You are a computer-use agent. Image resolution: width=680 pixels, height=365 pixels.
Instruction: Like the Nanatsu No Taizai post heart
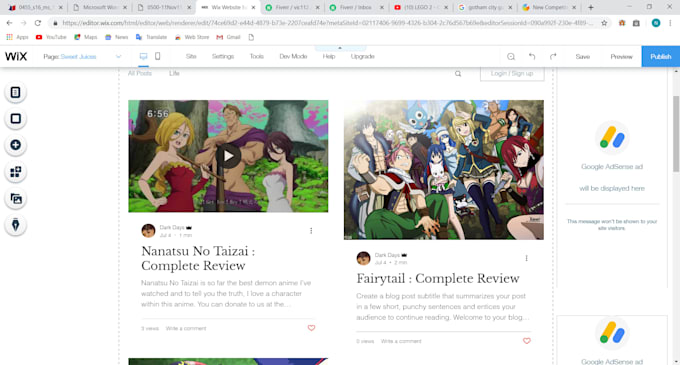[311, 328]
